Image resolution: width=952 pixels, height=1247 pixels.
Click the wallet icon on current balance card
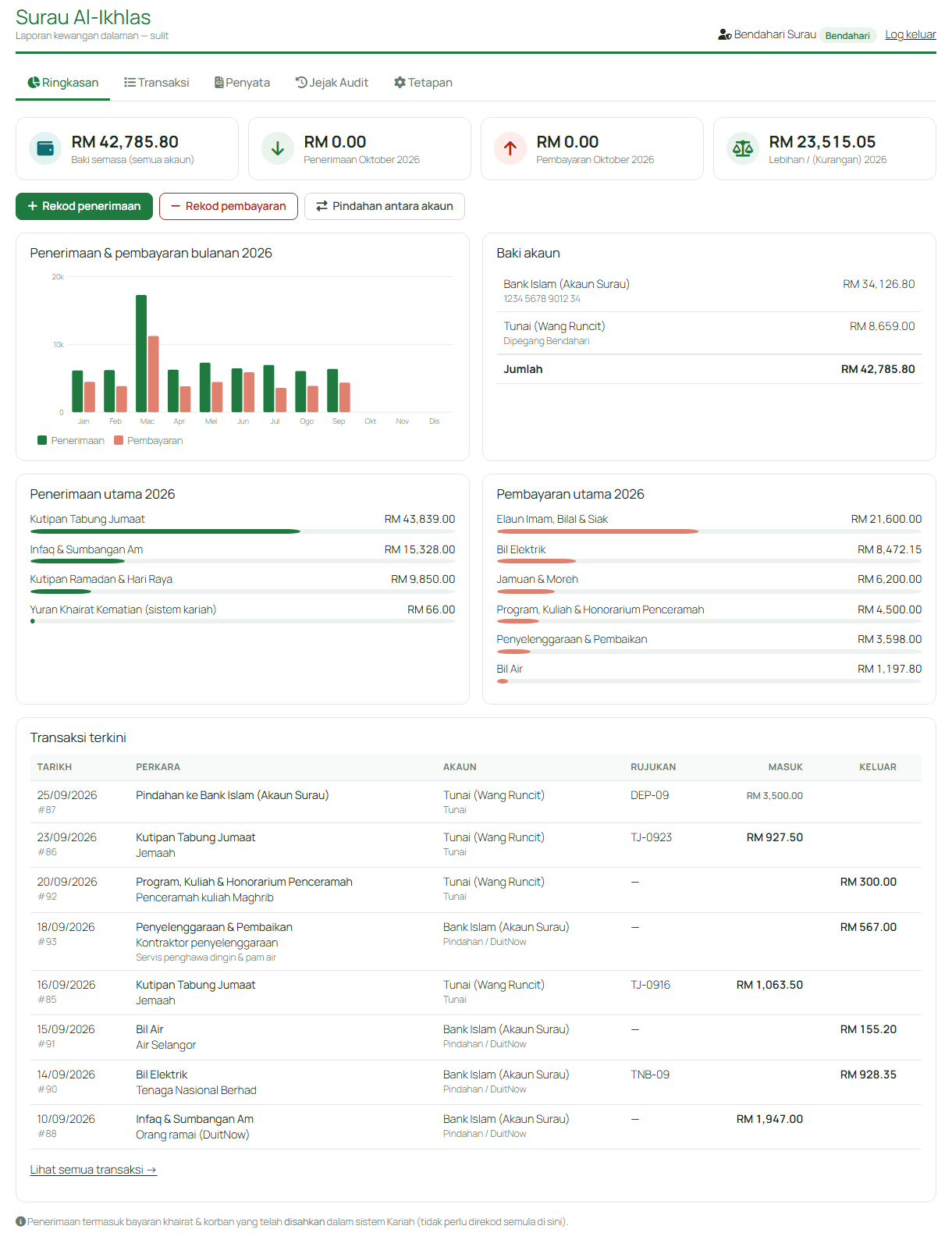pyautogui.click(x=45, y=148)
